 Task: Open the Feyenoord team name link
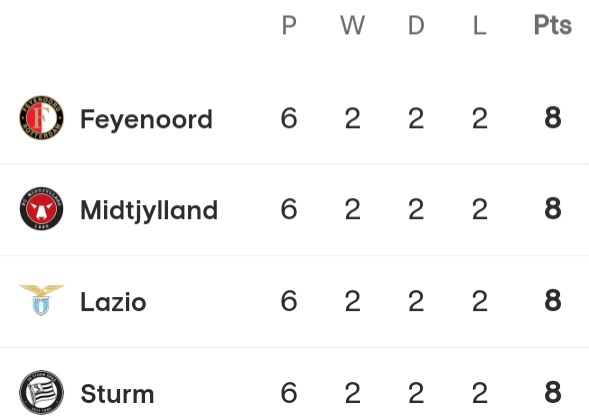(146, 119)
